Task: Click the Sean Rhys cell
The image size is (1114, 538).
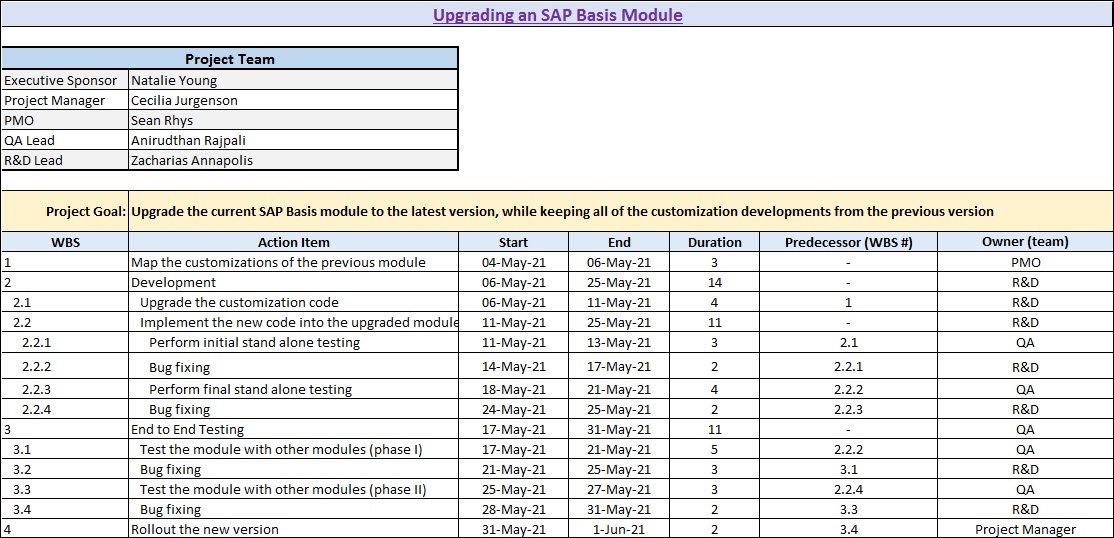Action: (293, 120)
